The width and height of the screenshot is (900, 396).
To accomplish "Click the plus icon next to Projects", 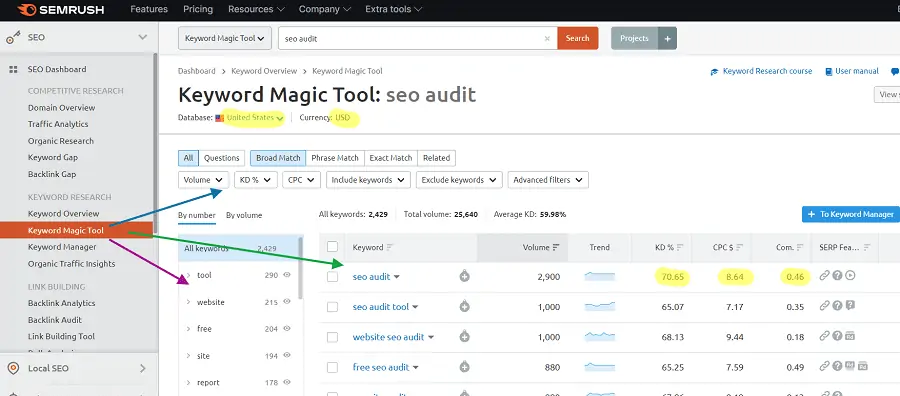I will click(x=667, y=38).
